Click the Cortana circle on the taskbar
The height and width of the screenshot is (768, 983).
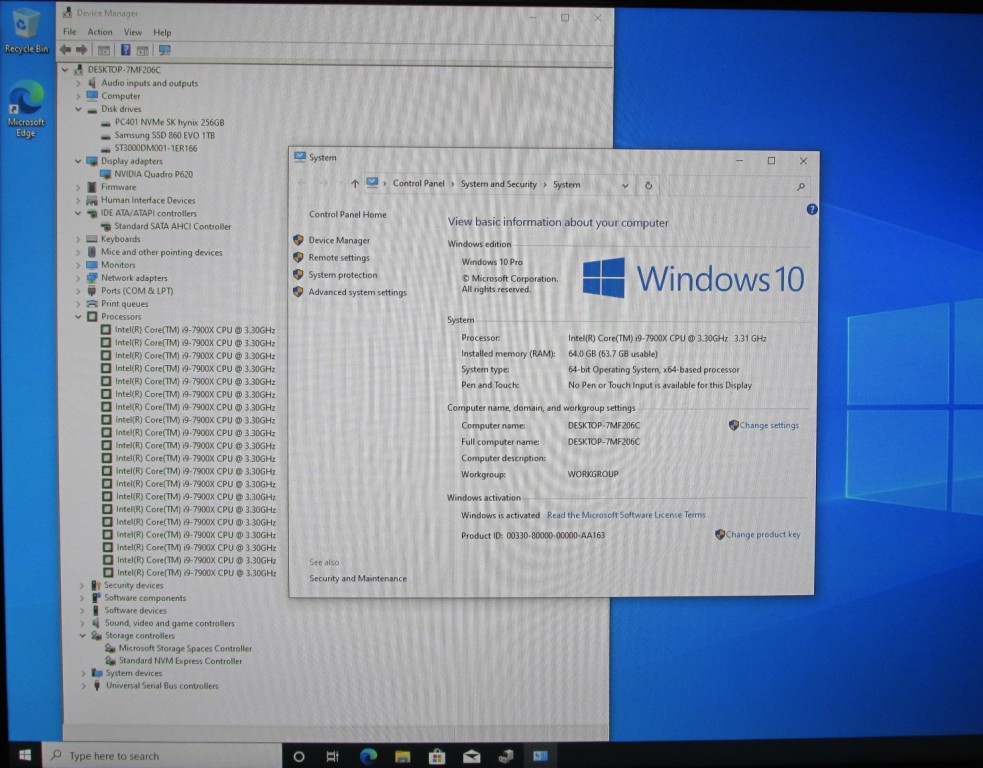(299, 756)
